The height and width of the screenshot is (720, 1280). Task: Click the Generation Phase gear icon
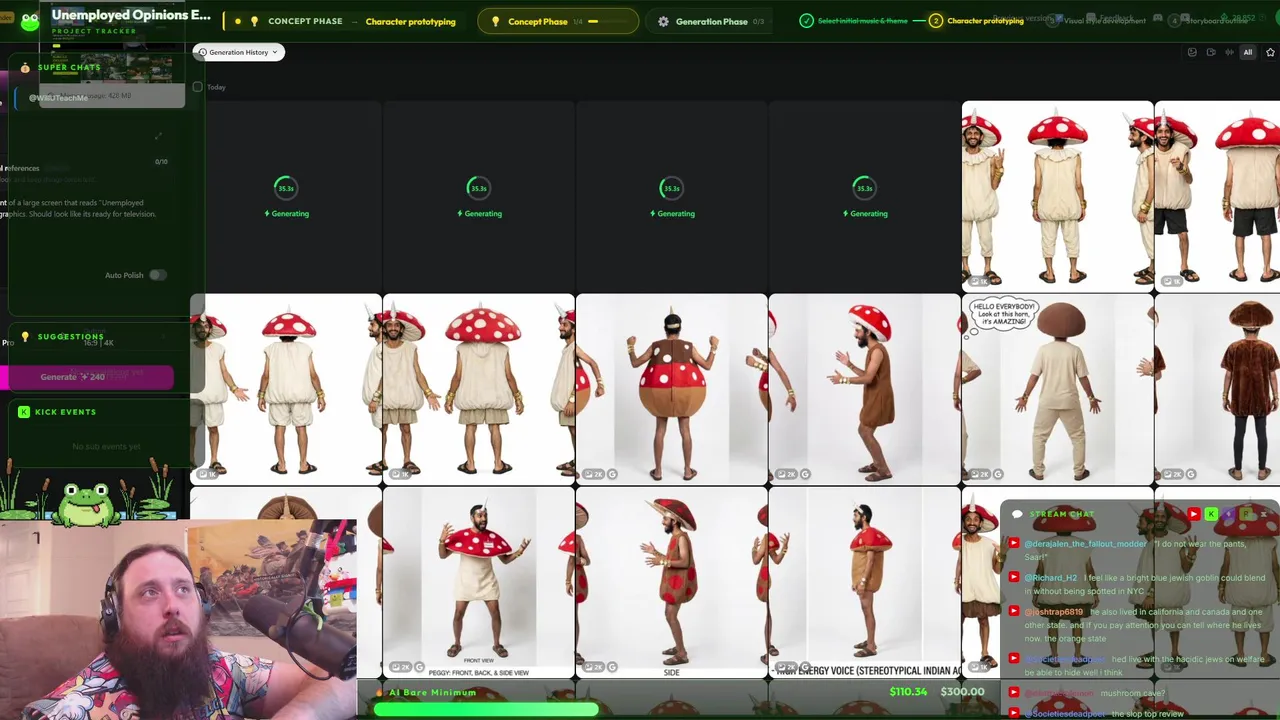pos(663,21)
